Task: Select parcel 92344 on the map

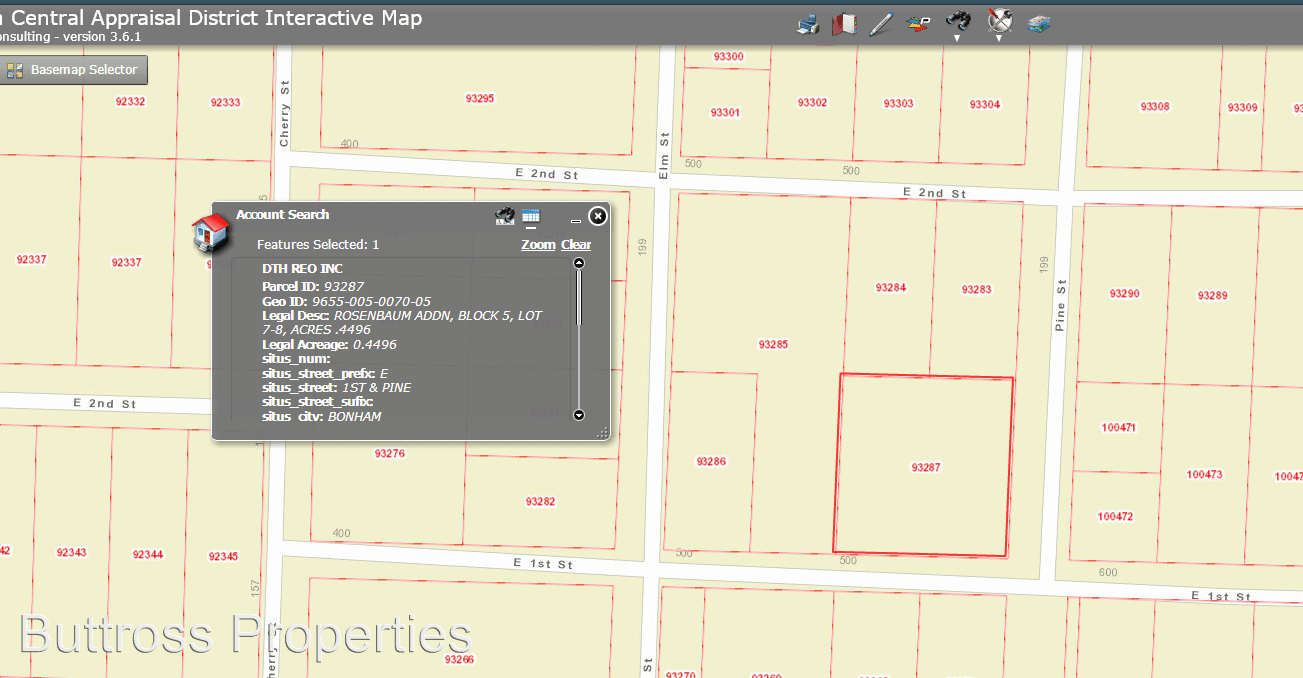Action: (x=147, y=554)
